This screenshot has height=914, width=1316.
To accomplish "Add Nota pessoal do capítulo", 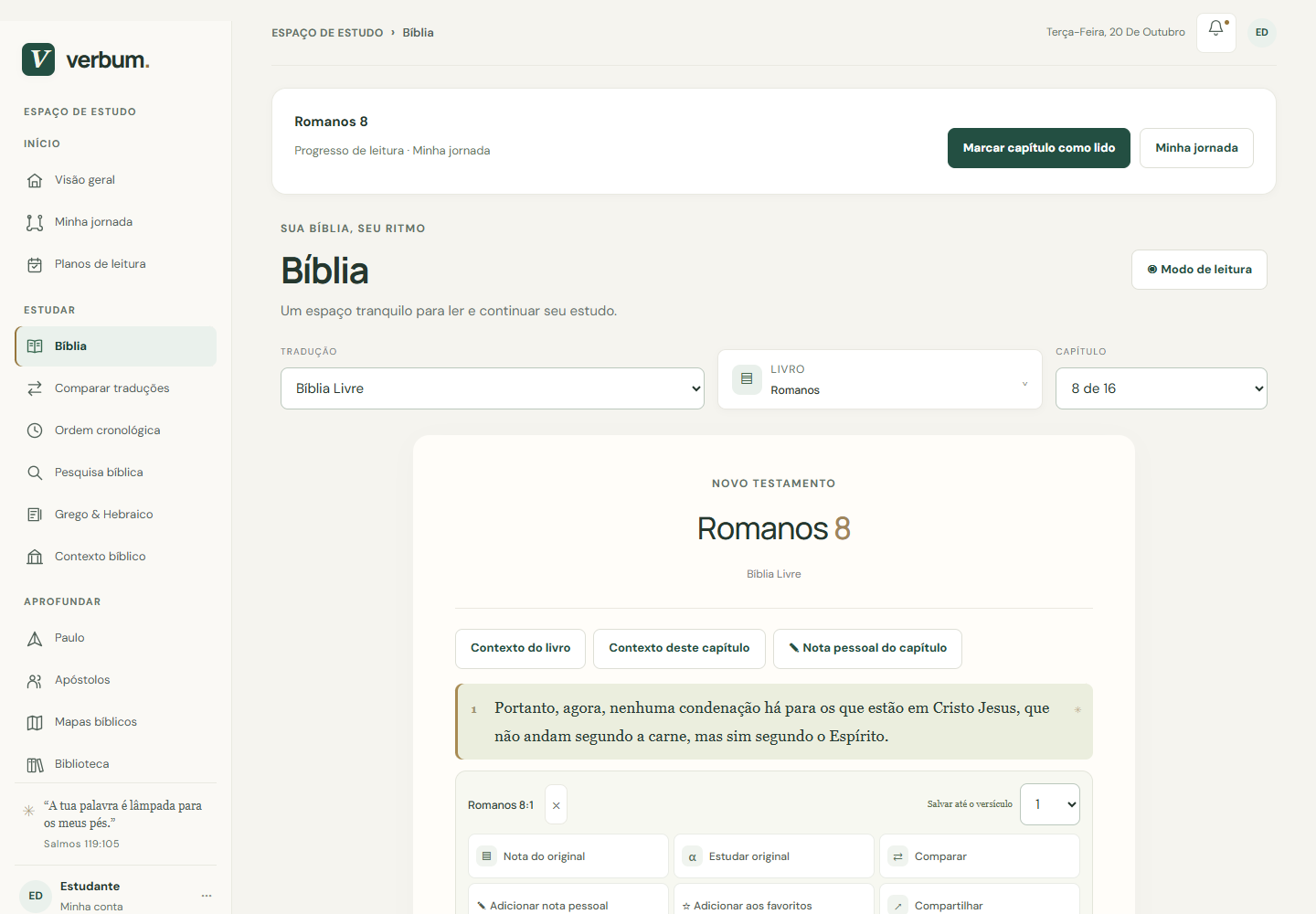I will [867, 648].
